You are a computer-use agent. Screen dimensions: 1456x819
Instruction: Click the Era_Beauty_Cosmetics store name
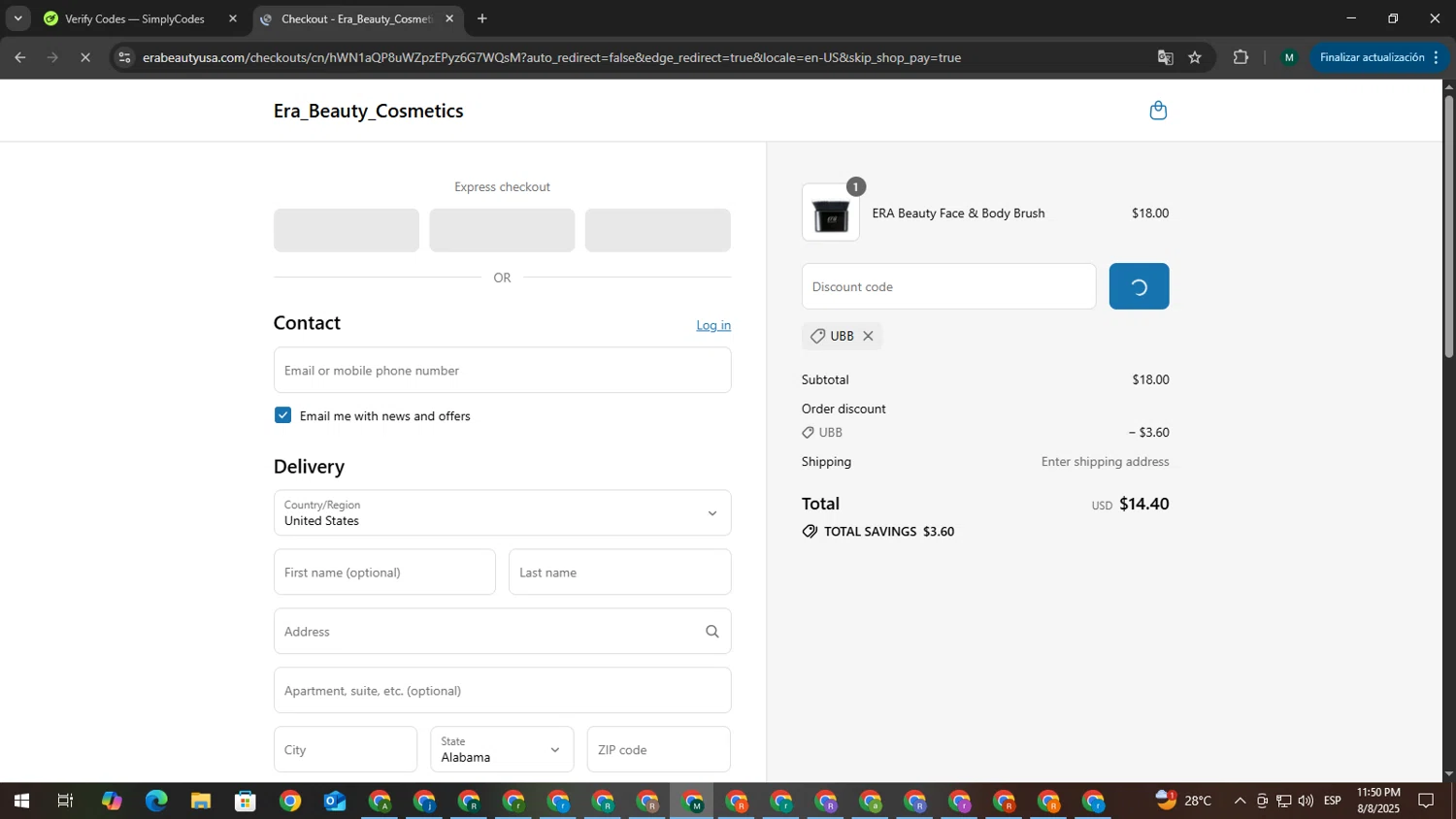tap(368, 111)
